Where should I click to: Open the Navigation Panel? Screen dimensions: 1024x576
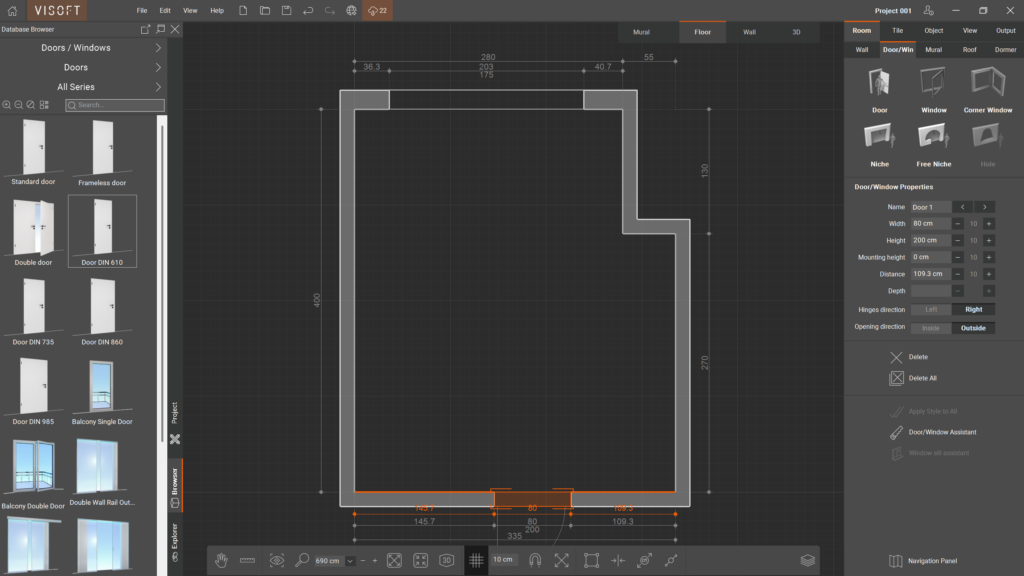point(923,561)
